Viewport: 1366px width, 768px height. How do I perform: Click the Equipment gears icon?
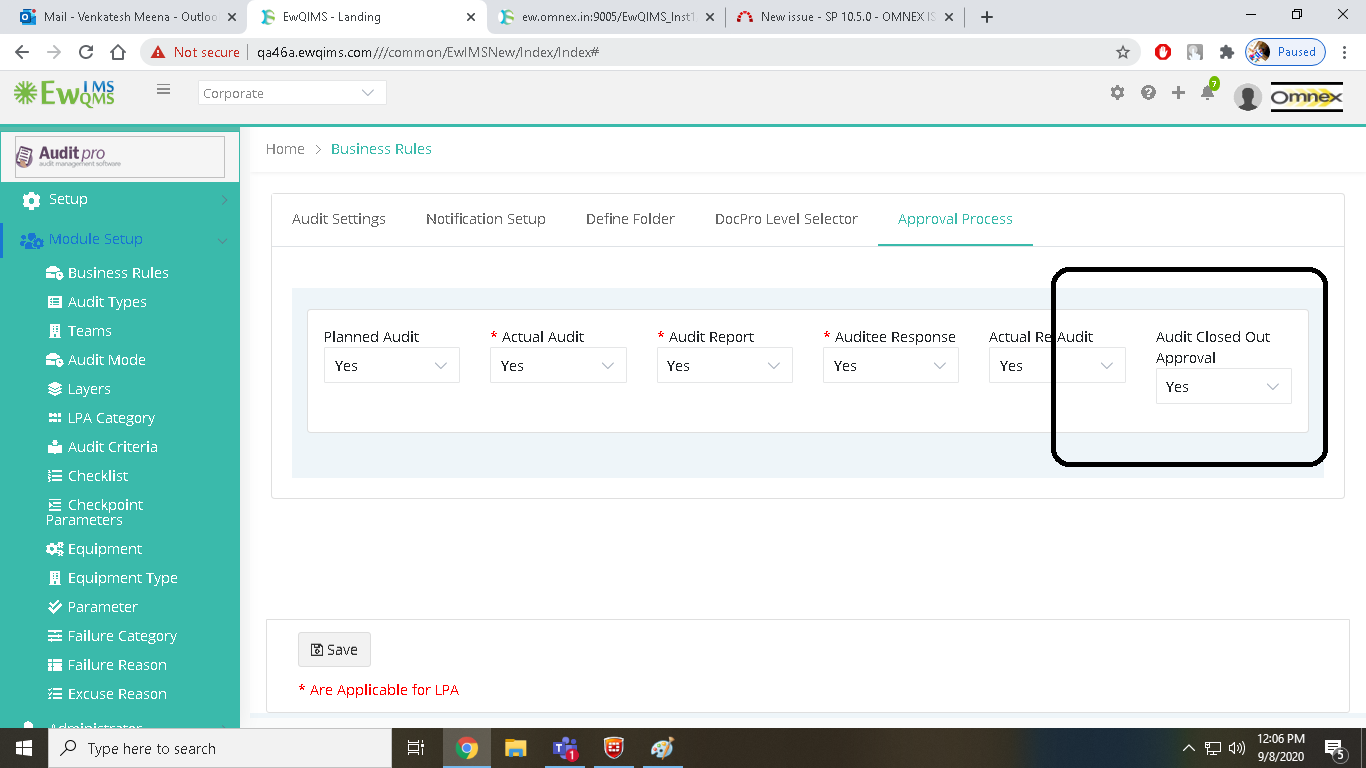(x=55, y=549)
